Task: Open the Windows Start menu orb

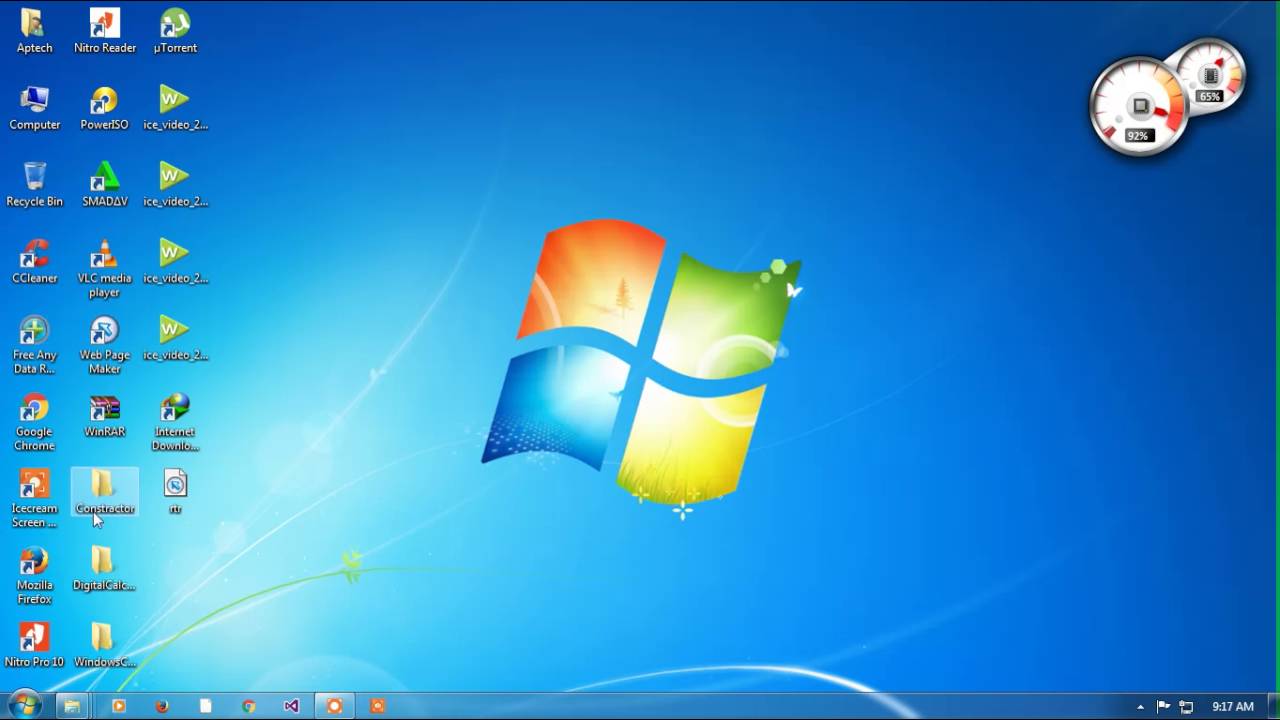Action: click(24, 705)
